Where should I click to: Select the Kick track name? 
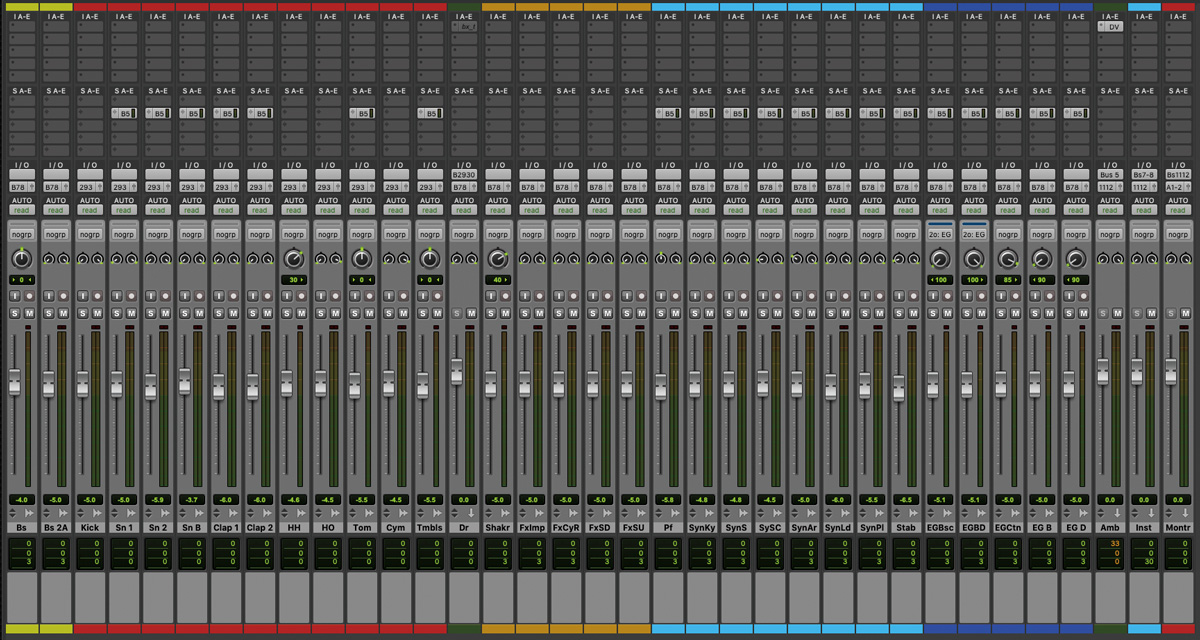(x=90, y=527)
